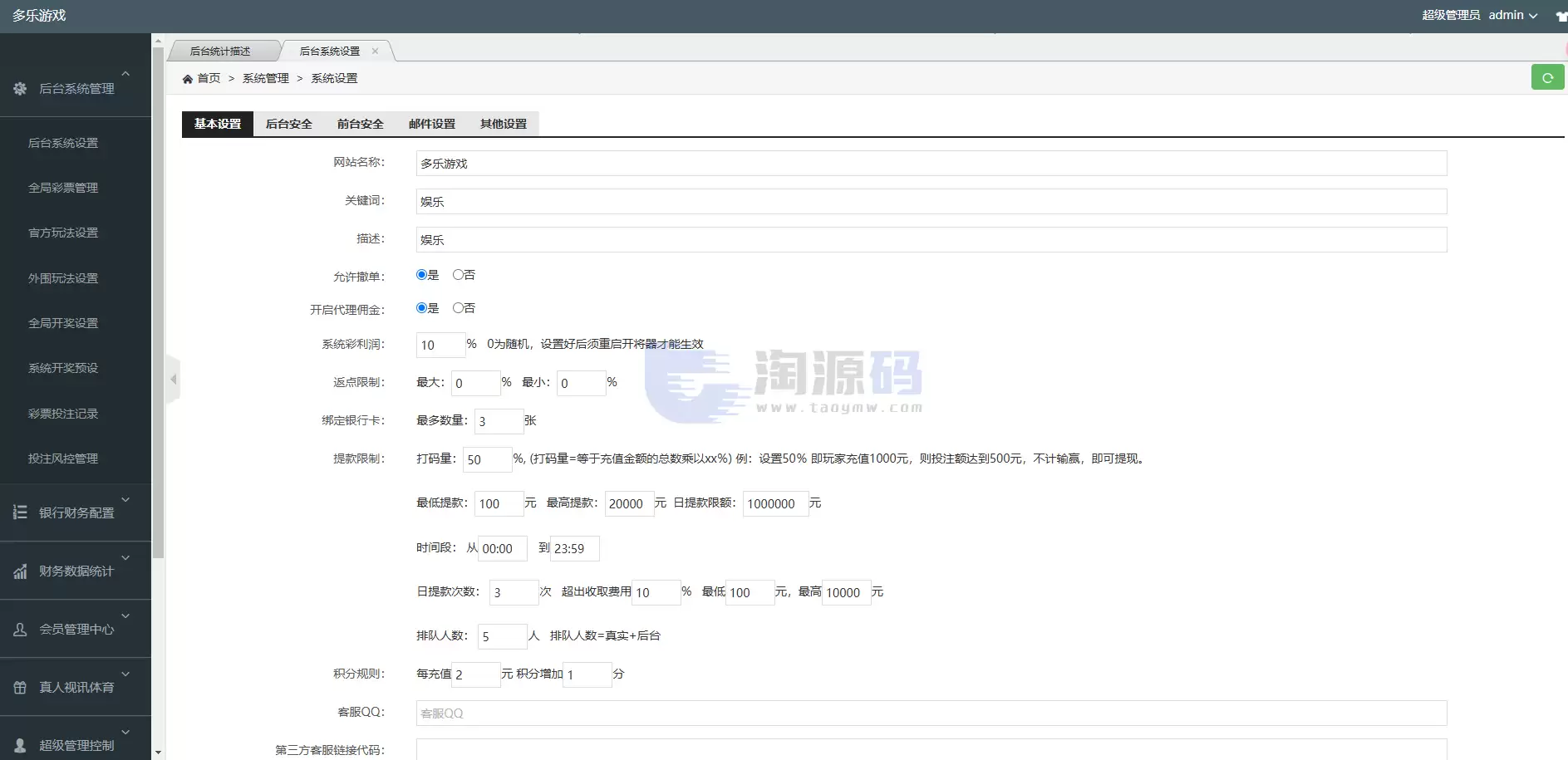Click the 日提款限额 amount field
This screenshot has width=1568, height=760.
pos(775,503)
